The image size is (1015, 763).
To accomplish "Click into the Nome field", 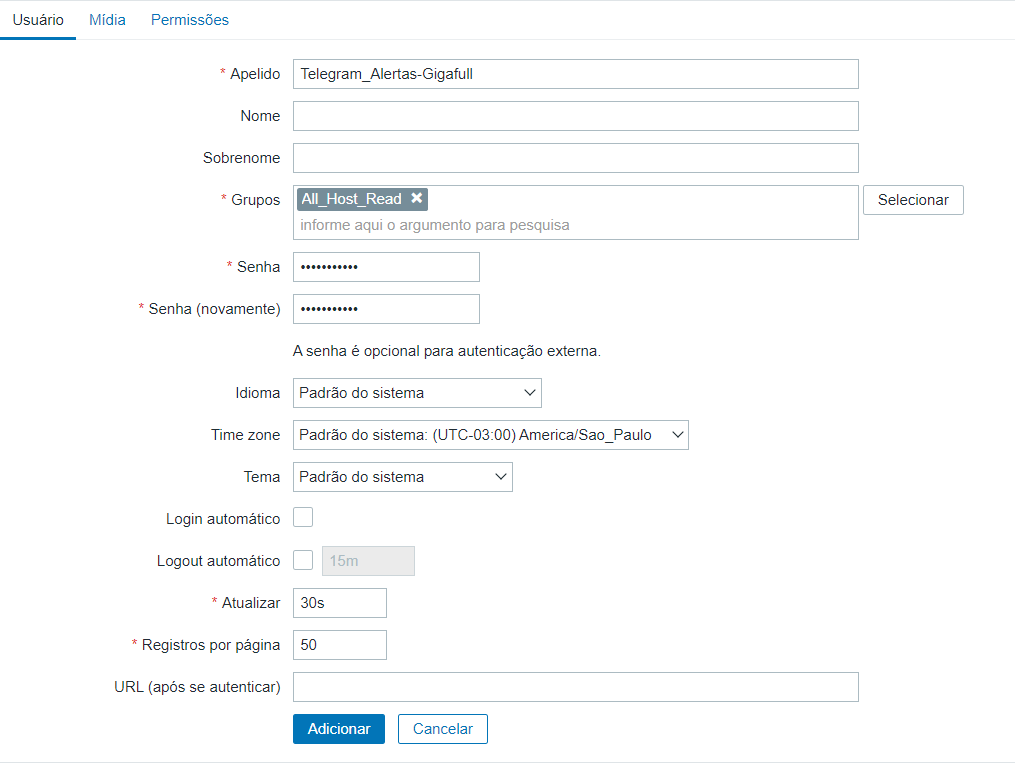I will click(575, 116).
